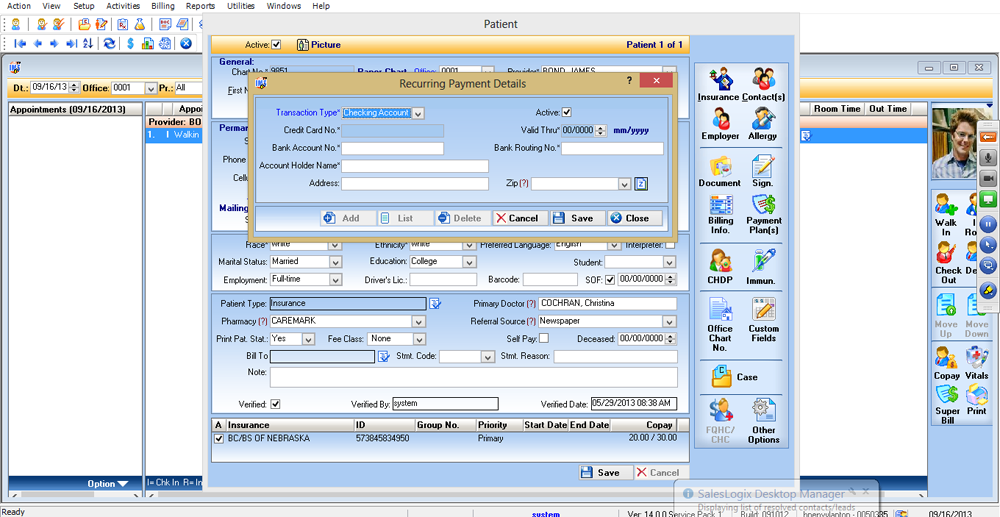
Task: Toggle the Verified checkbox
Action: [x=276, y=404]
